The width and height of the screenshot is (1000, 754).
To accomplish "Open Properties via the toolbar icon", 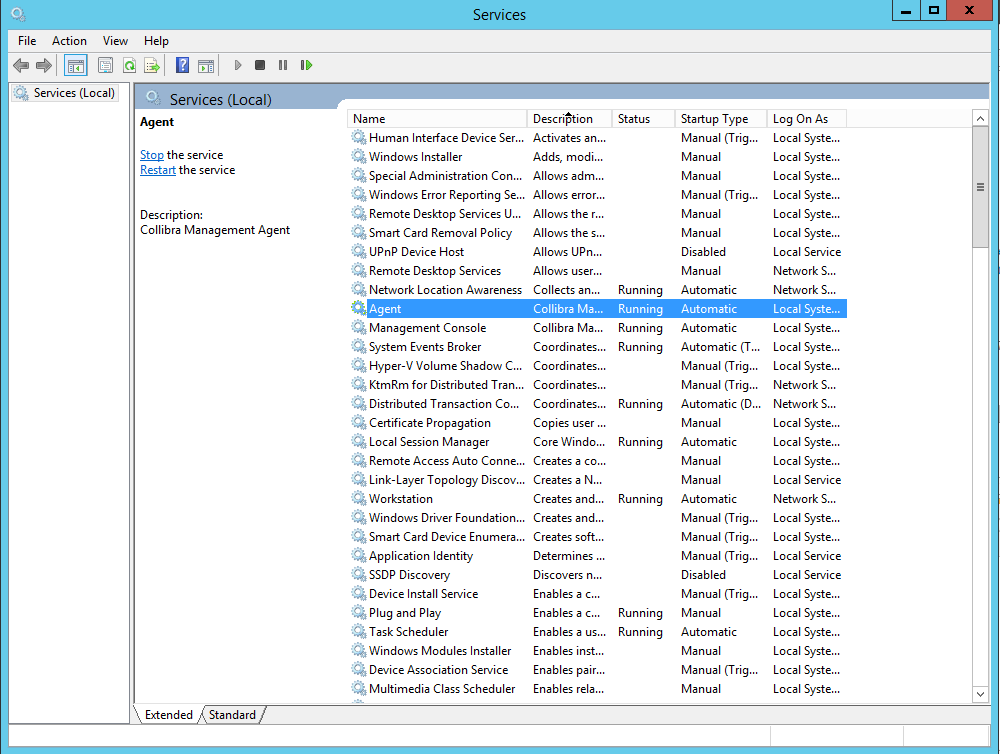I will (105, 66).
